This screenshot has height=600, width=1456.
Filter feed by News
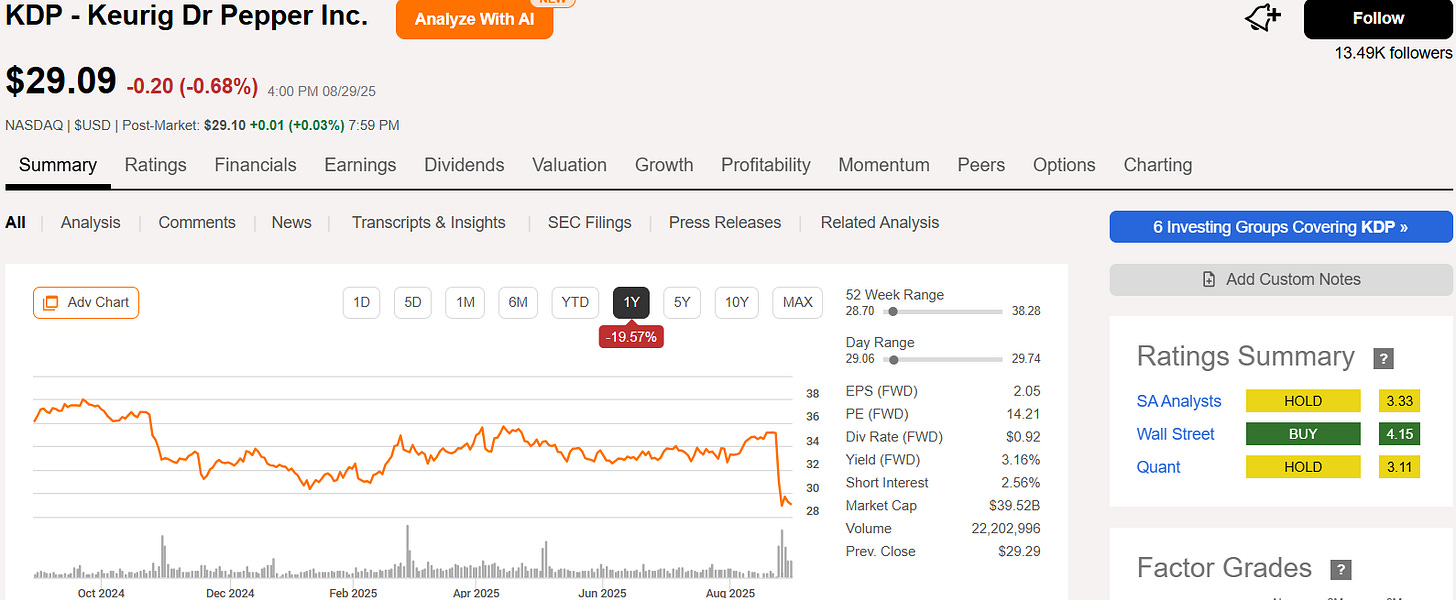pyautogui.click(x=291, y=222)
